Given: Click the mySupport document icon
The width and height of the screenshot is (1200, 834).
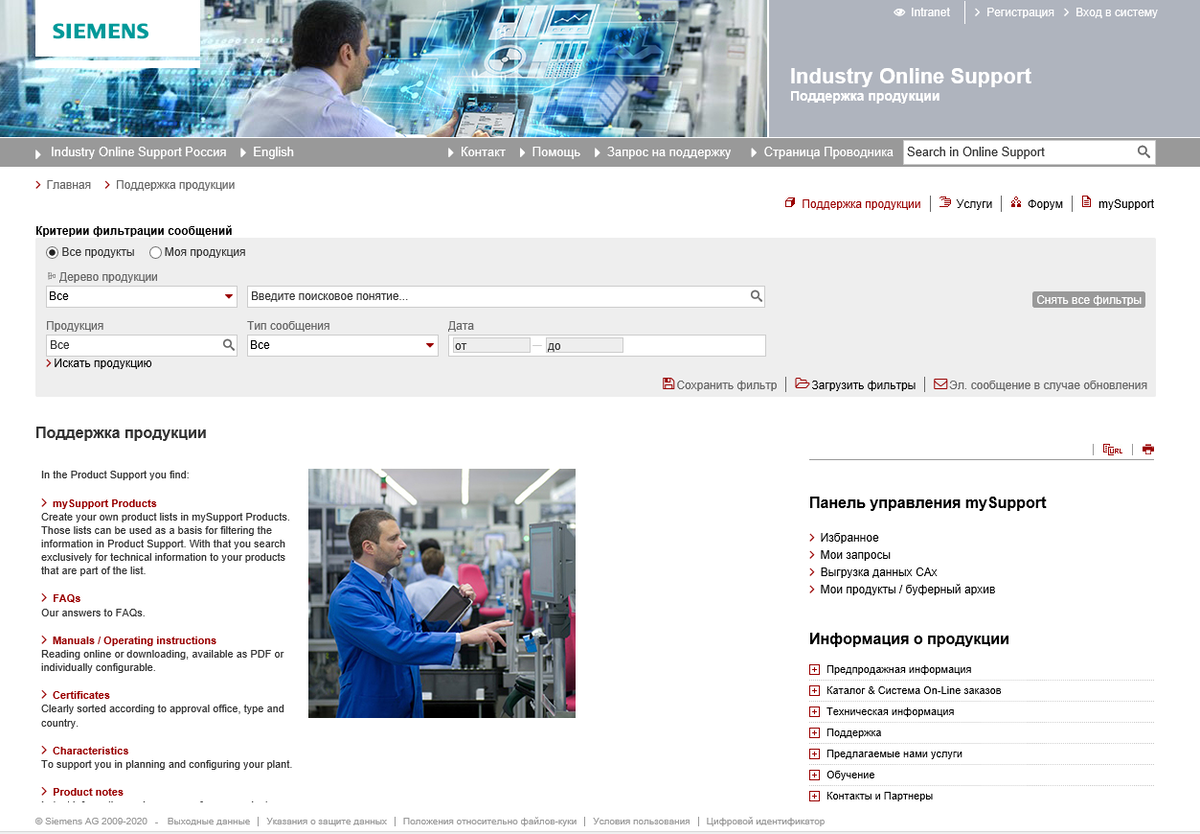Looking at the screenshot, I should click(1086, 202).
